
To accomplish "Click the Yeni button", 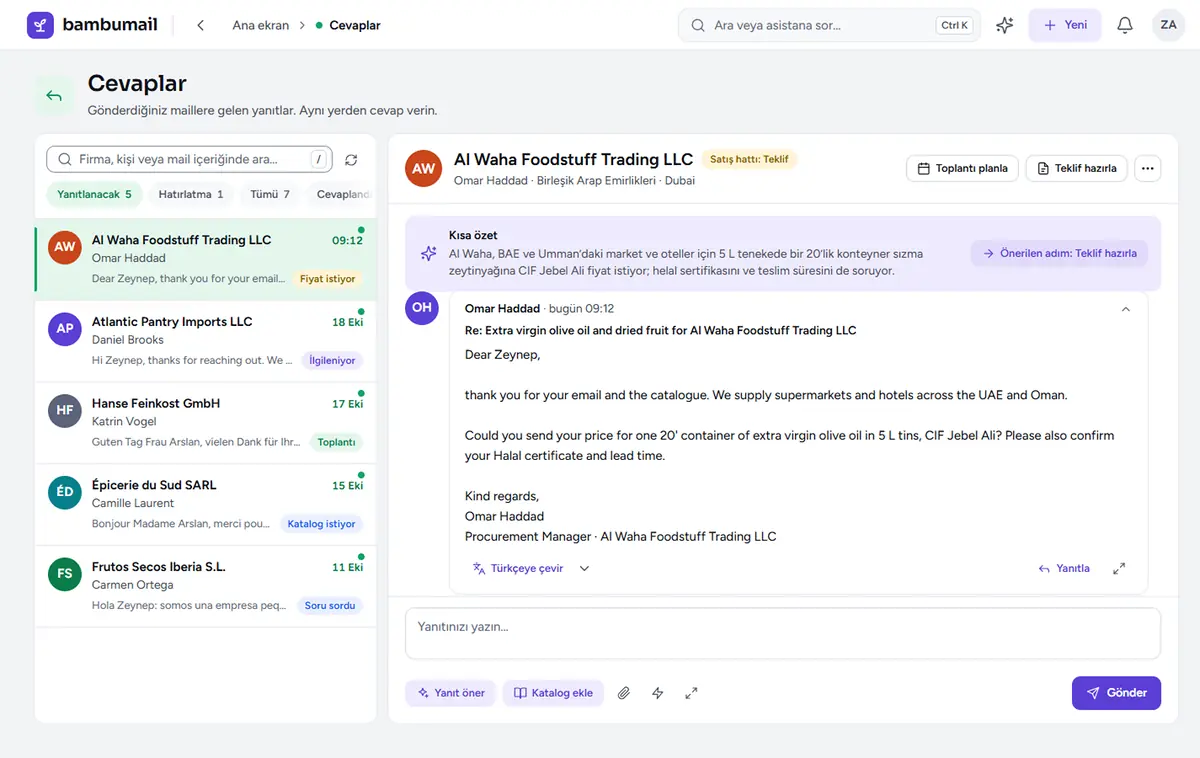I will (1065, 25).
